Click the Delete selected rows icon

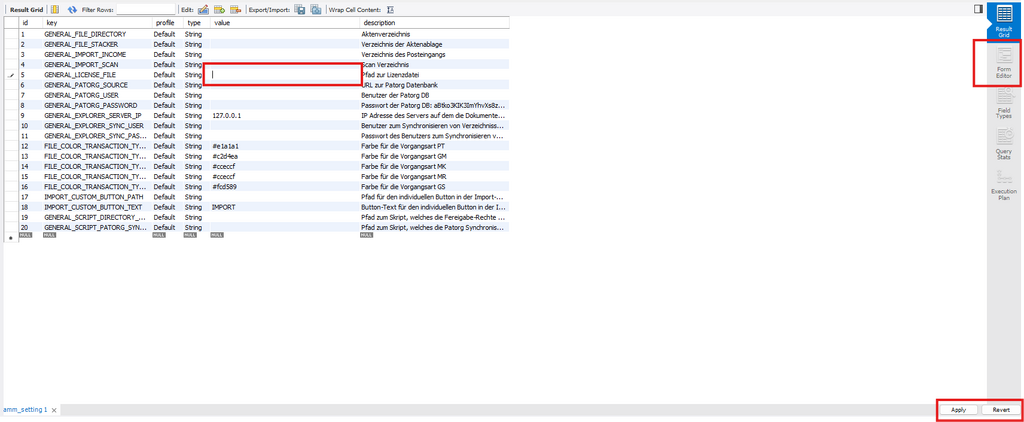[235, 9]
